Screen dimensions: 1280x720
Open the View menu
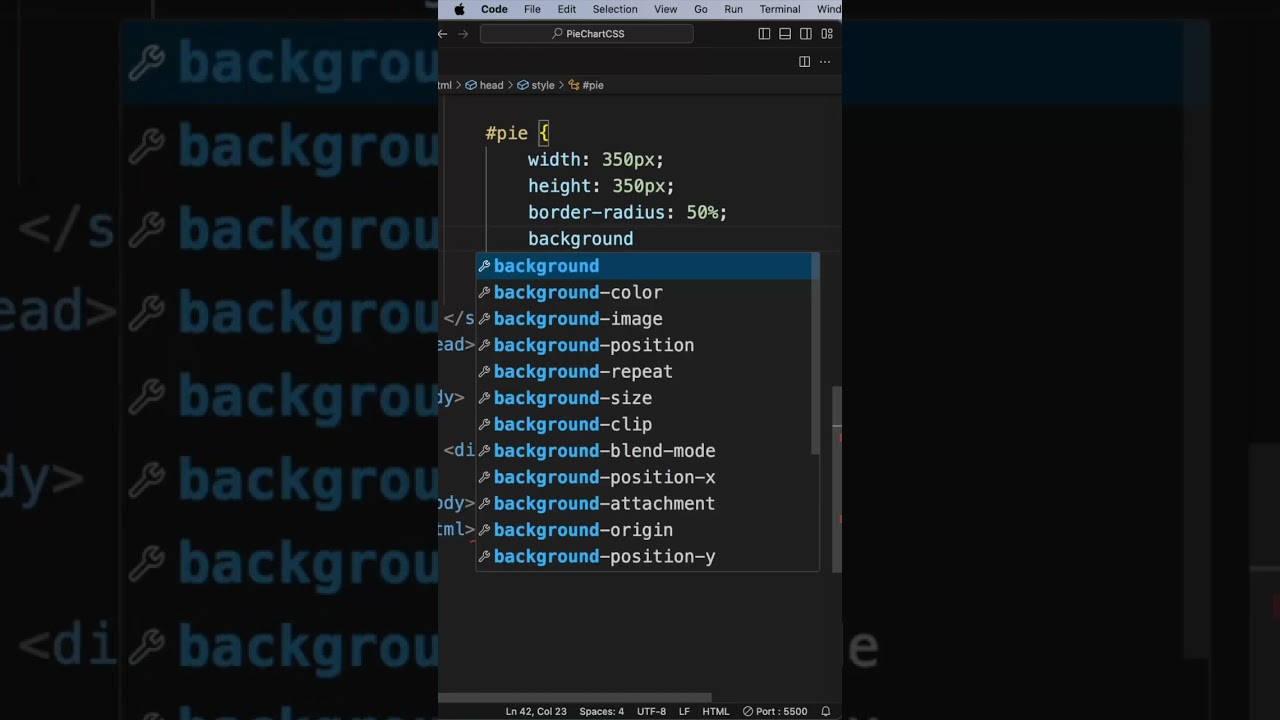click(x=666, y=9)
